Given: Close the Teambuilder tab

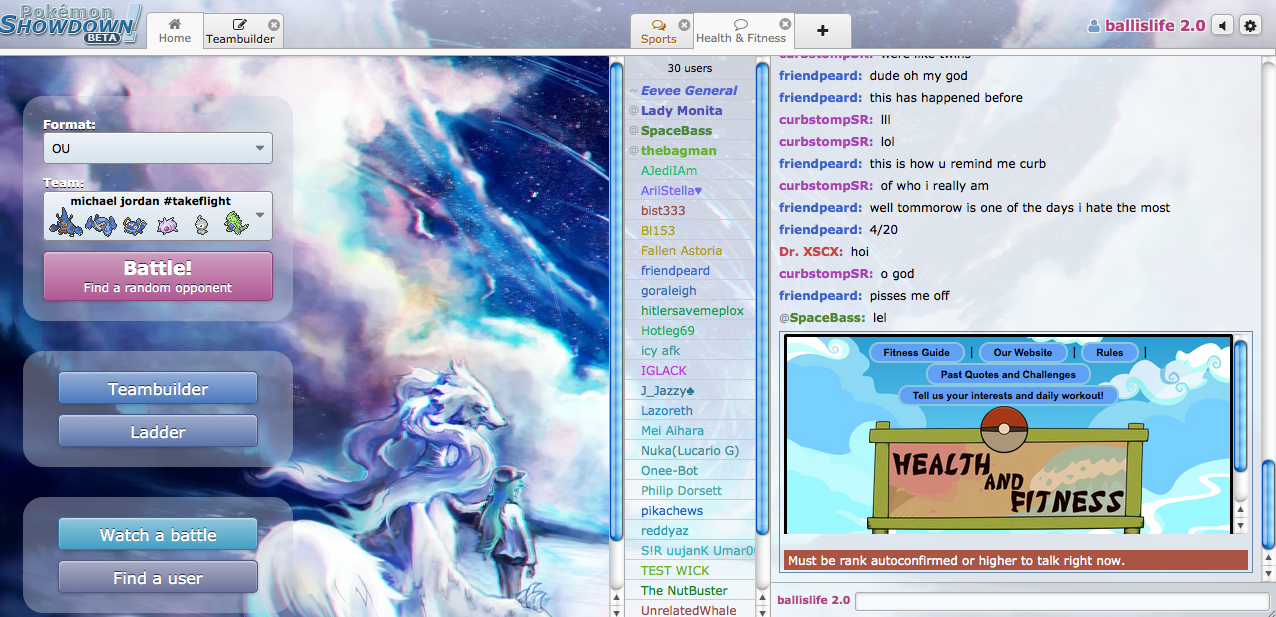Looking at the screenshot, I should pos(274,24).
